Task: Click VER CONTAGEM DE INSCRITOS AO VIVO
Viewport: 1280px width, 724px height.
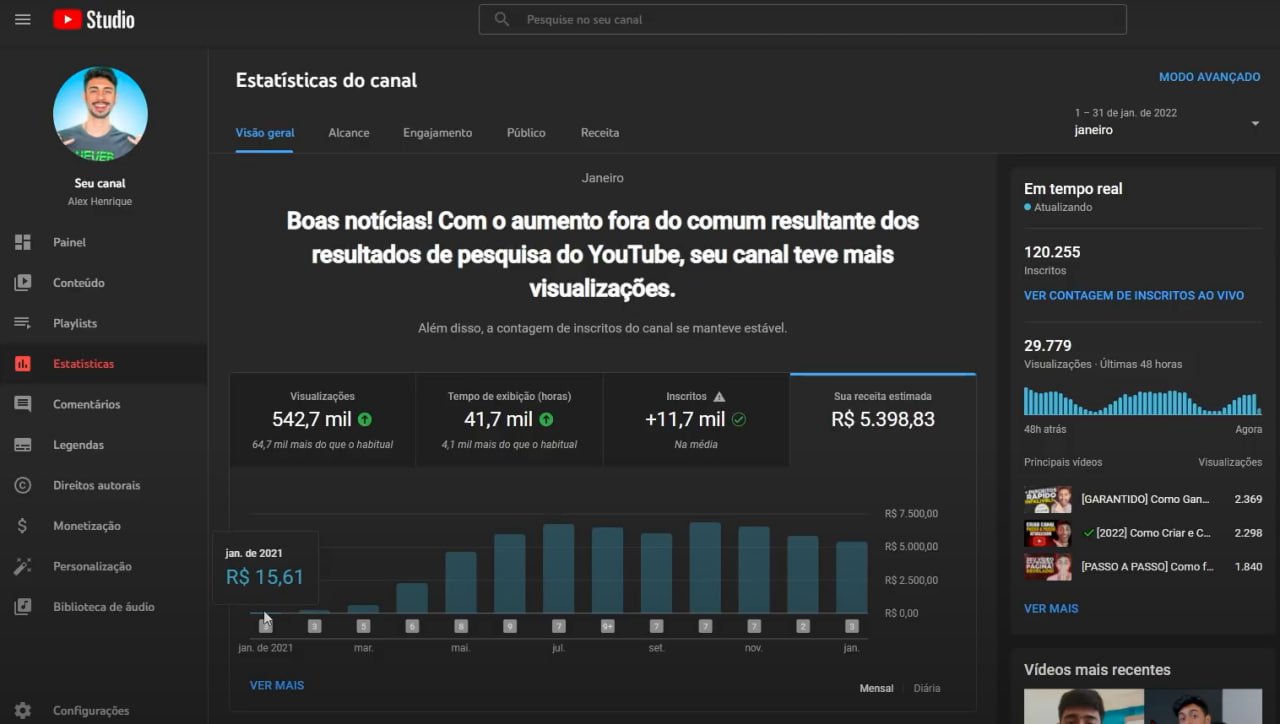Action: 1134,296
